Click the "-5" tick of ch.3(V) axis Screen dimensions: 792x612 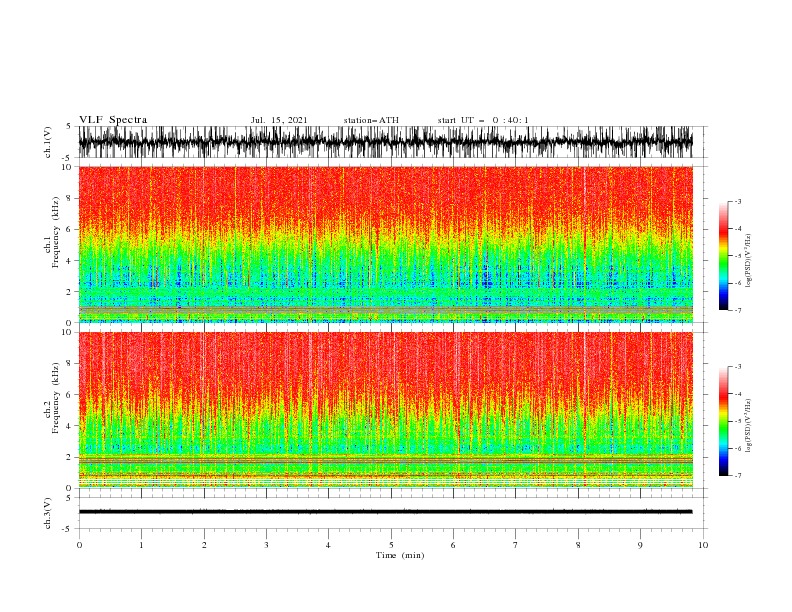(68, 529)
